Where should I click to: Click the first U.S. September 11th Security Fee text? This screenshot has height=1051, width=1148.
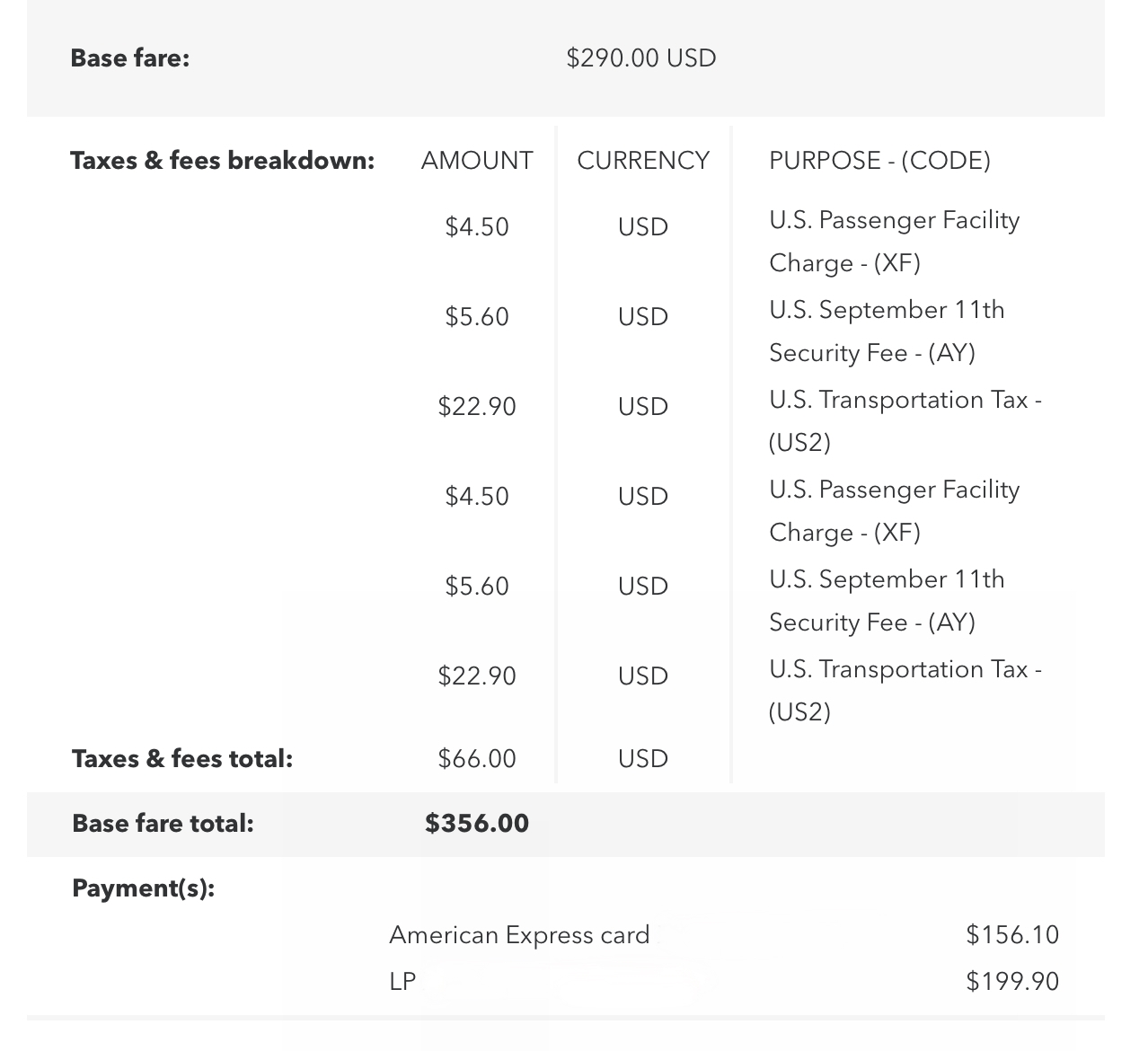click(887, 331)
